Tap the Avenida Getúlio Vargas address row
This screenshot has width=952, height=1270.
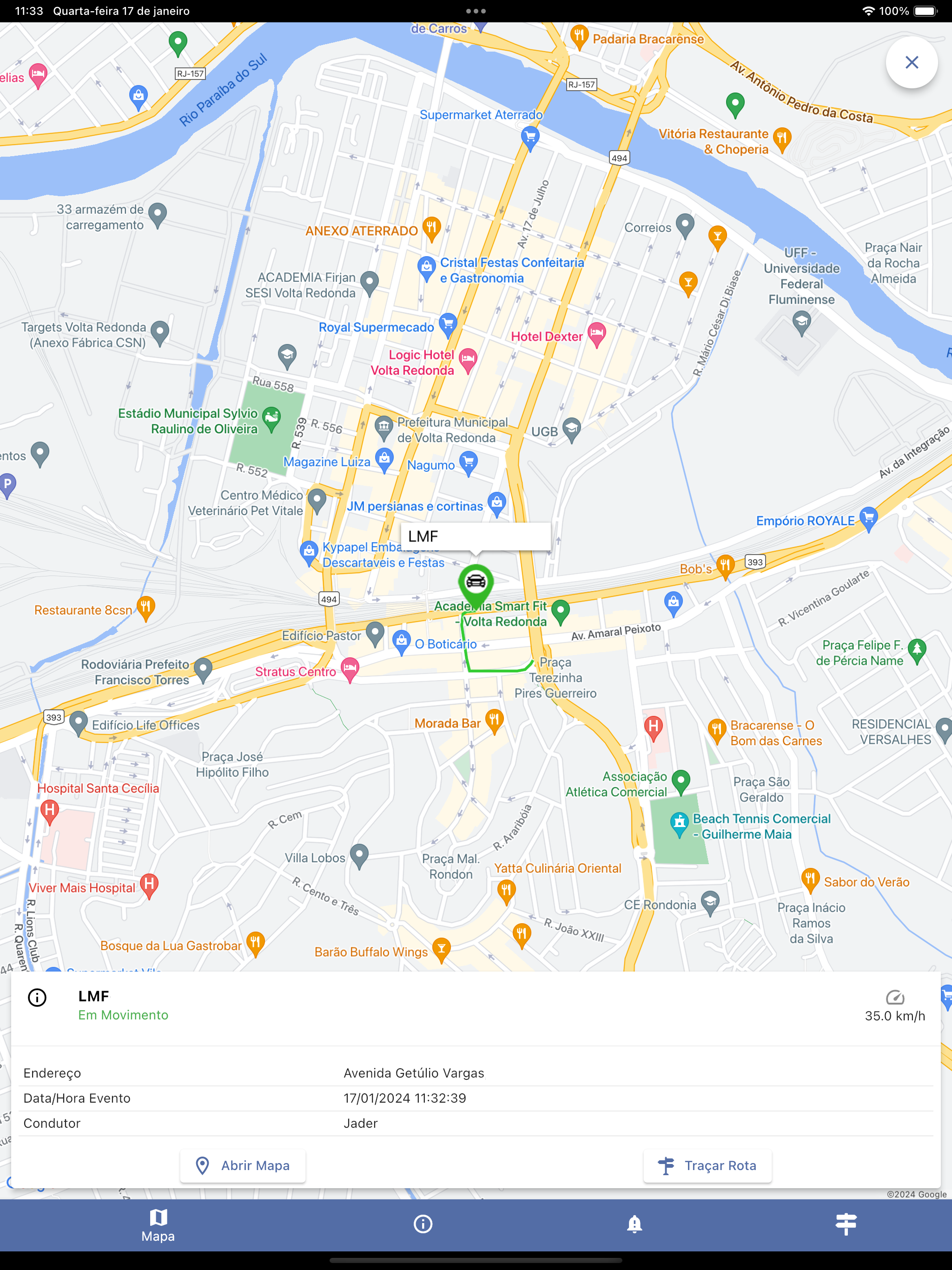(x=476, y=1073)
